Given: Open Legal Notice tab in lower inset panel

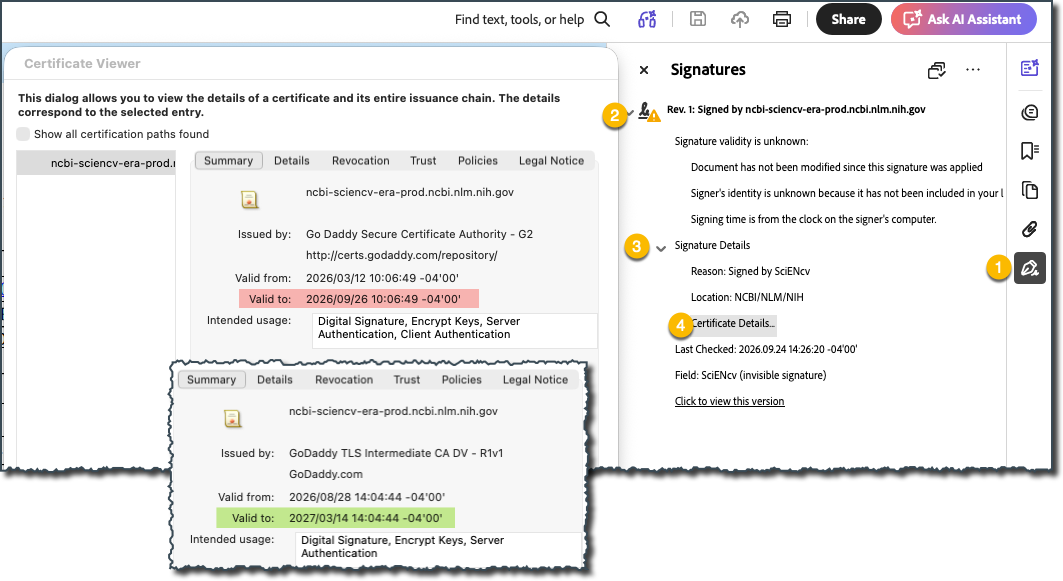Looking at the screenshot, I should [x=535, y=380].
